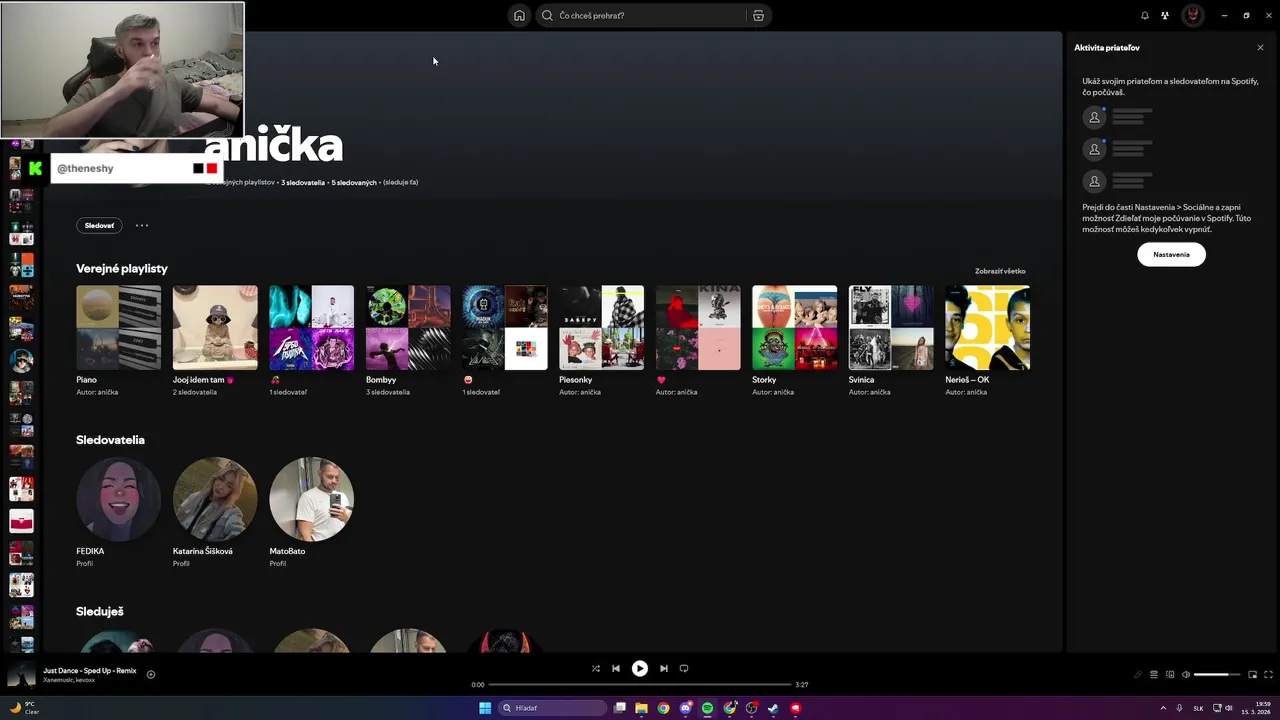The height and width of the screenshot is (720, 1280).
Task: Click the Spotify taskbar icon
Action: [708, 708]
